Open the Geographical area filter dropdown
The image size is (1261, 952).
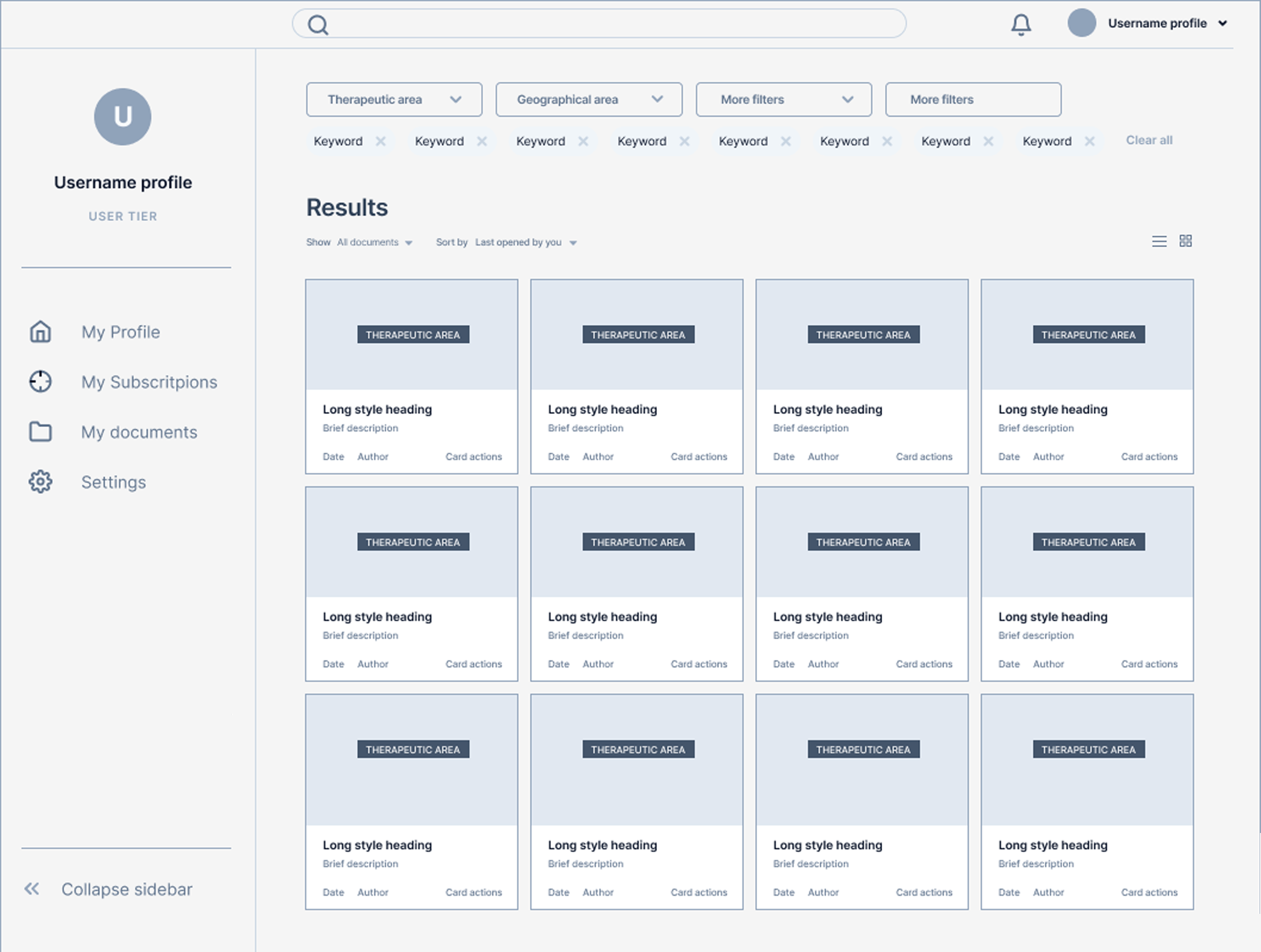point(589,99)
